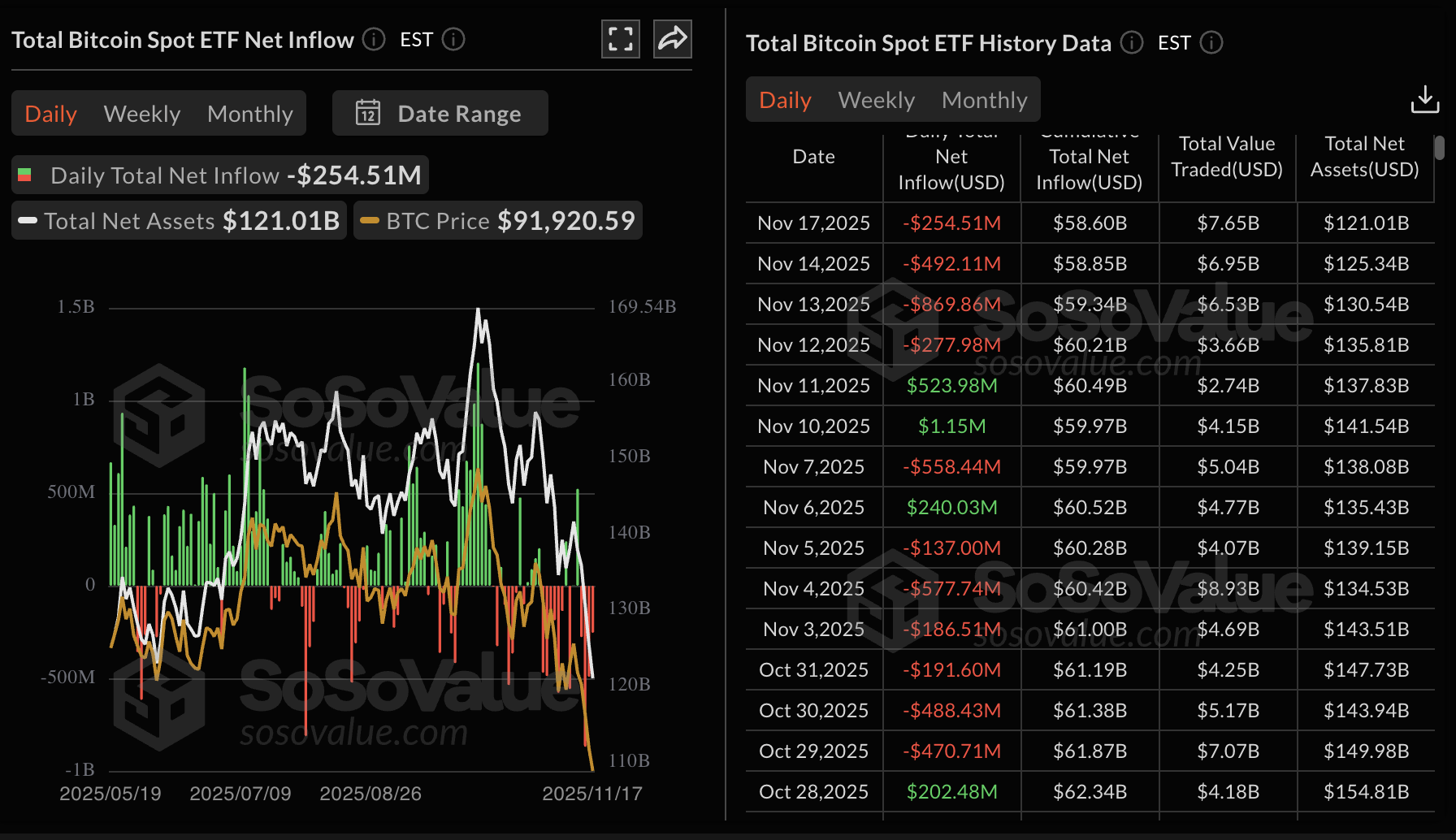The image size is (1456, 840).
Task: Toggle the Daily Total Net Inflow legend
Action: click(219, 175)
